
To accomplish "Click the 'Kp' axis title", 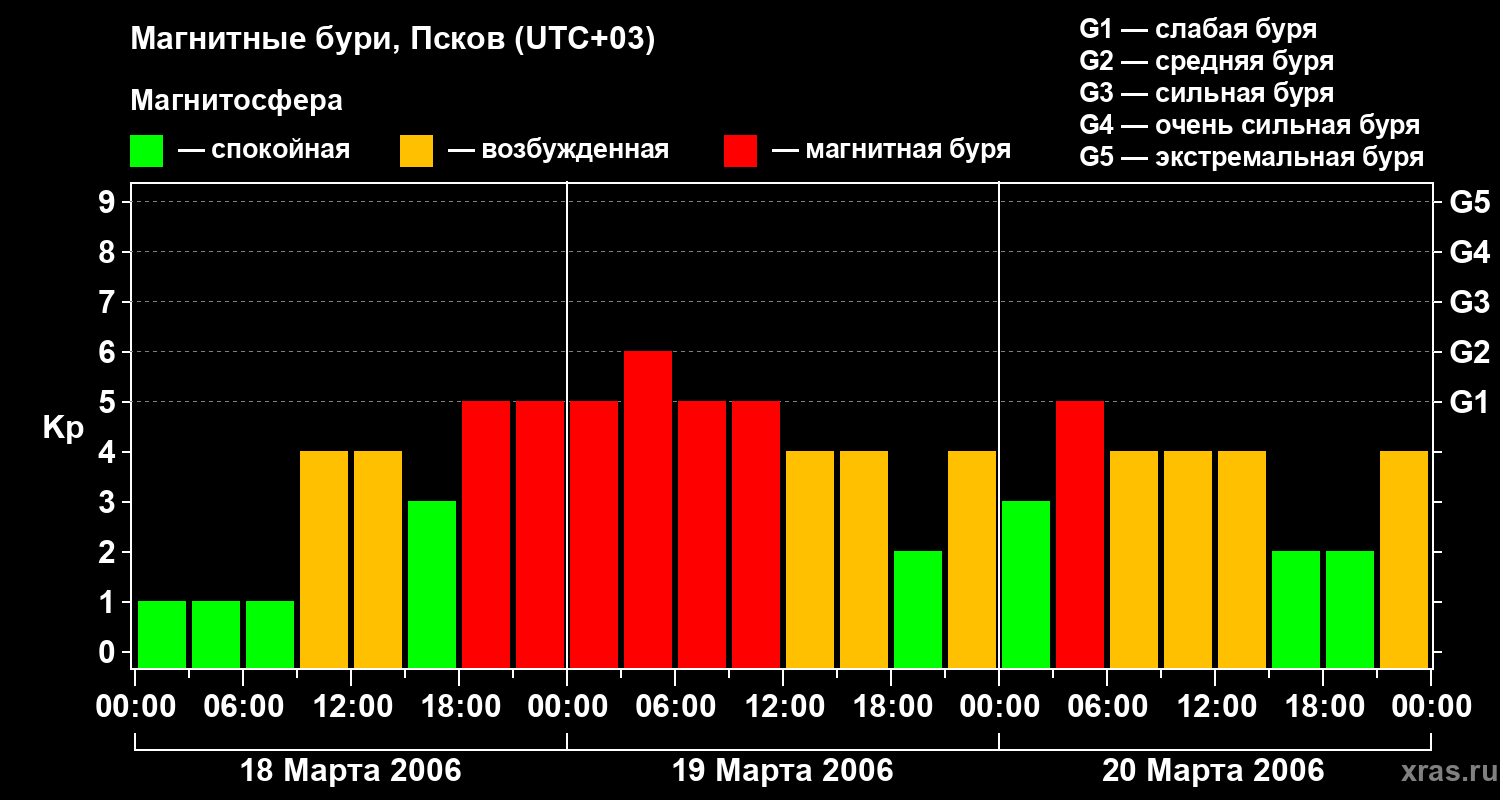I will (x=63, y=428).
